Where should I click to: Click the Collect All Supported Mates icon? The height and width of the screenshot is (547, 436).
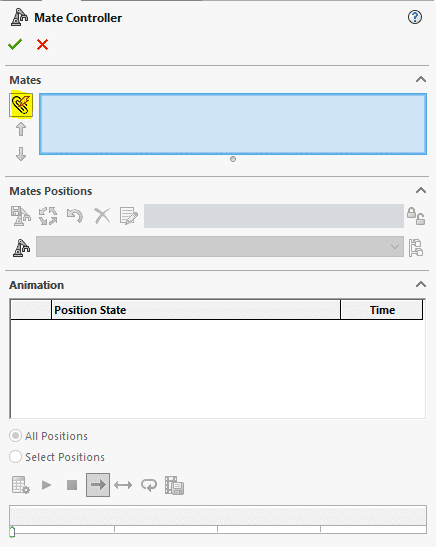pos(21,105)
